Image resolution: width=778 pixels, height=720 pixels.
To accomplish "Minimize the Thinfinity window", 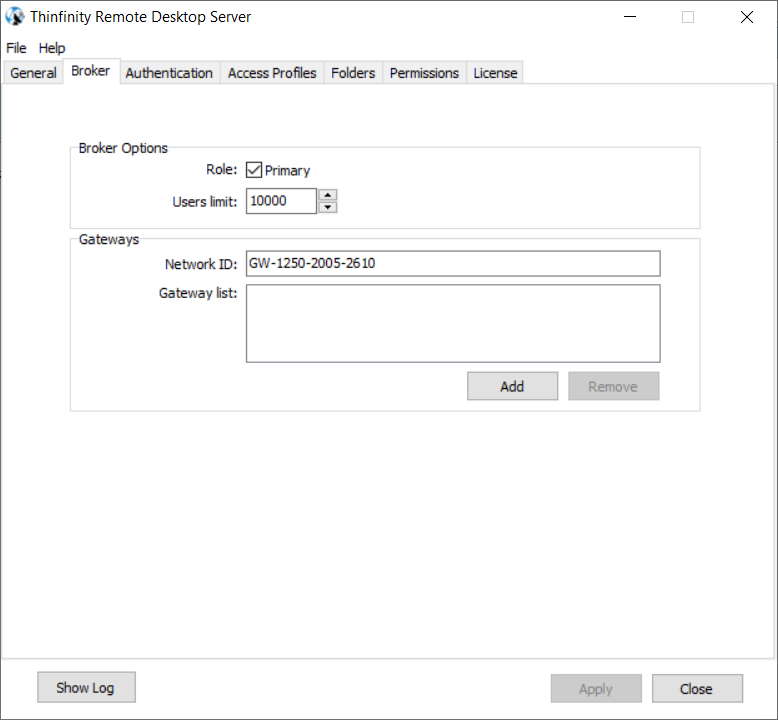I will click(630, 17).
